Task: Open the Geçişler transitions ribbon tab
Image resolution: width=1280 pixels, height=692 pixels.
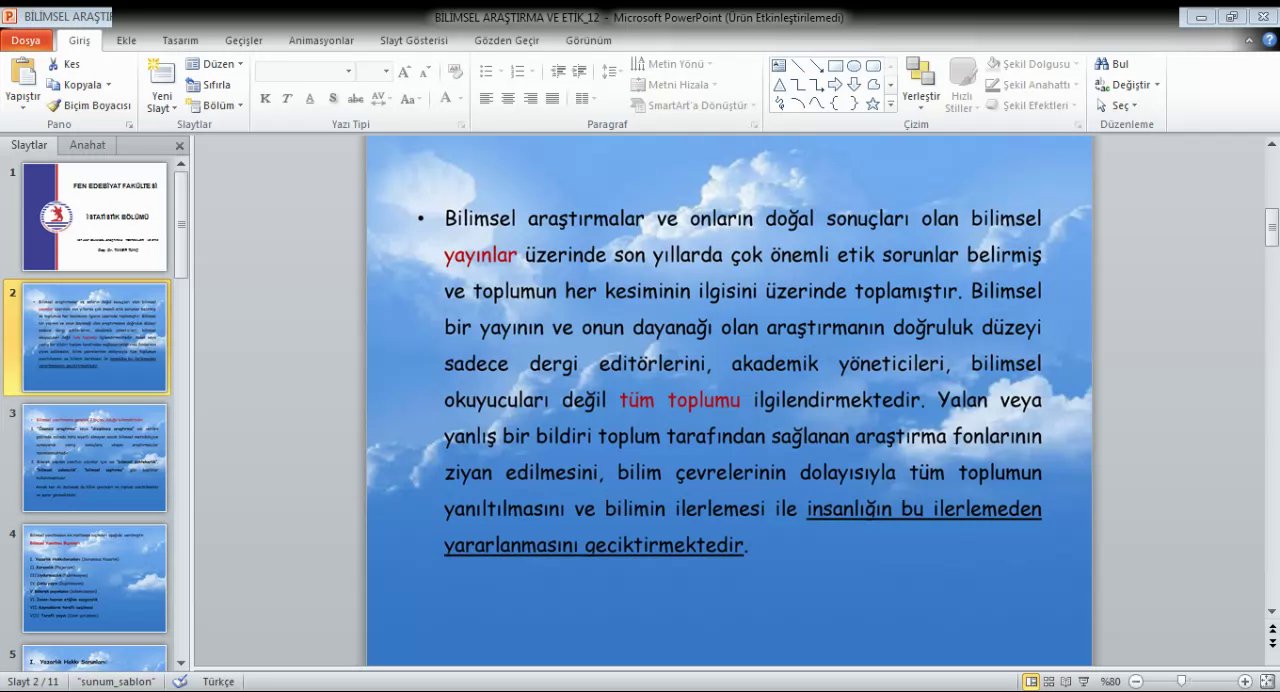Action: 244,40
